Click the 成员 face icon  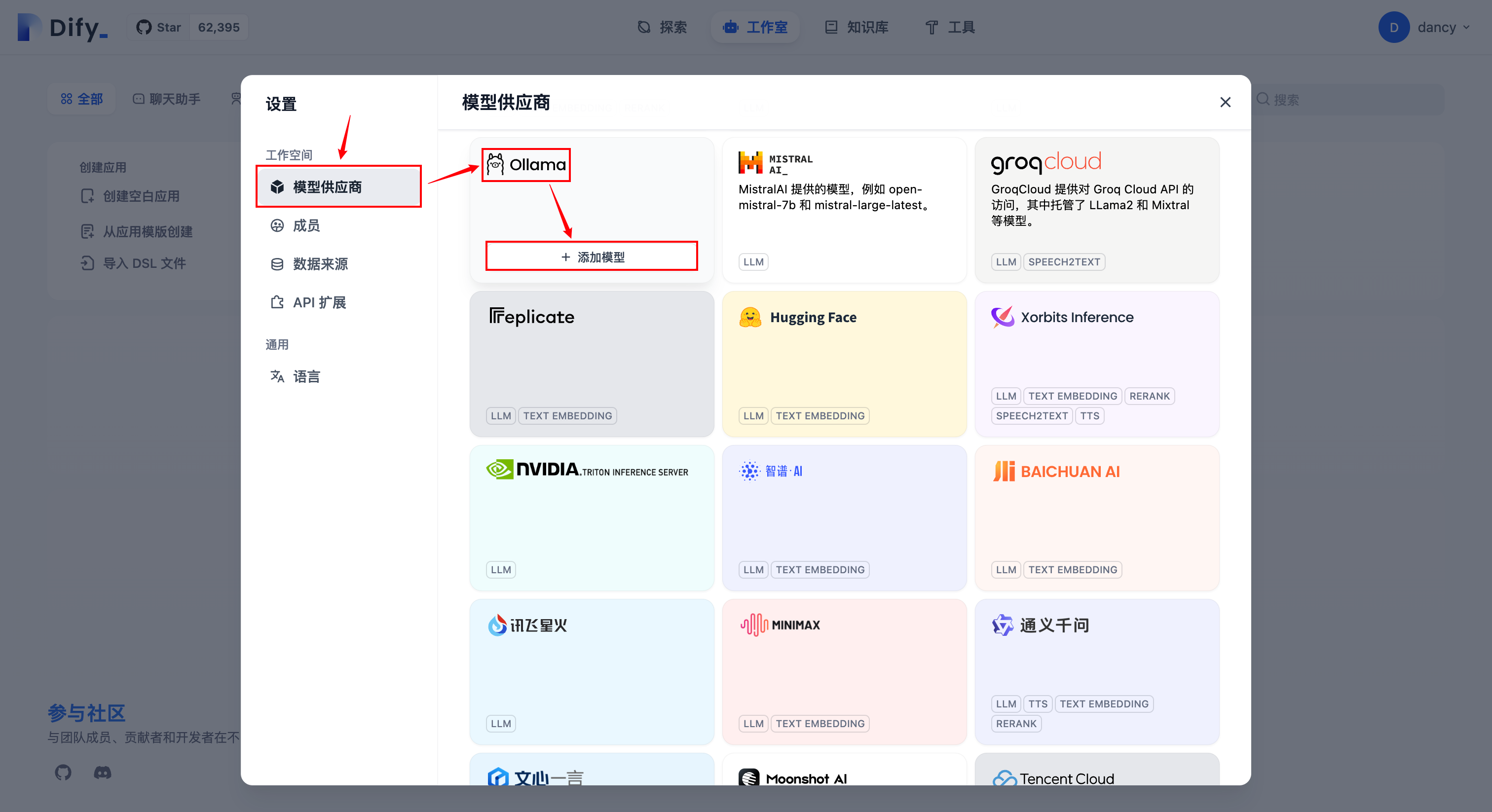[x=277, y=225]
